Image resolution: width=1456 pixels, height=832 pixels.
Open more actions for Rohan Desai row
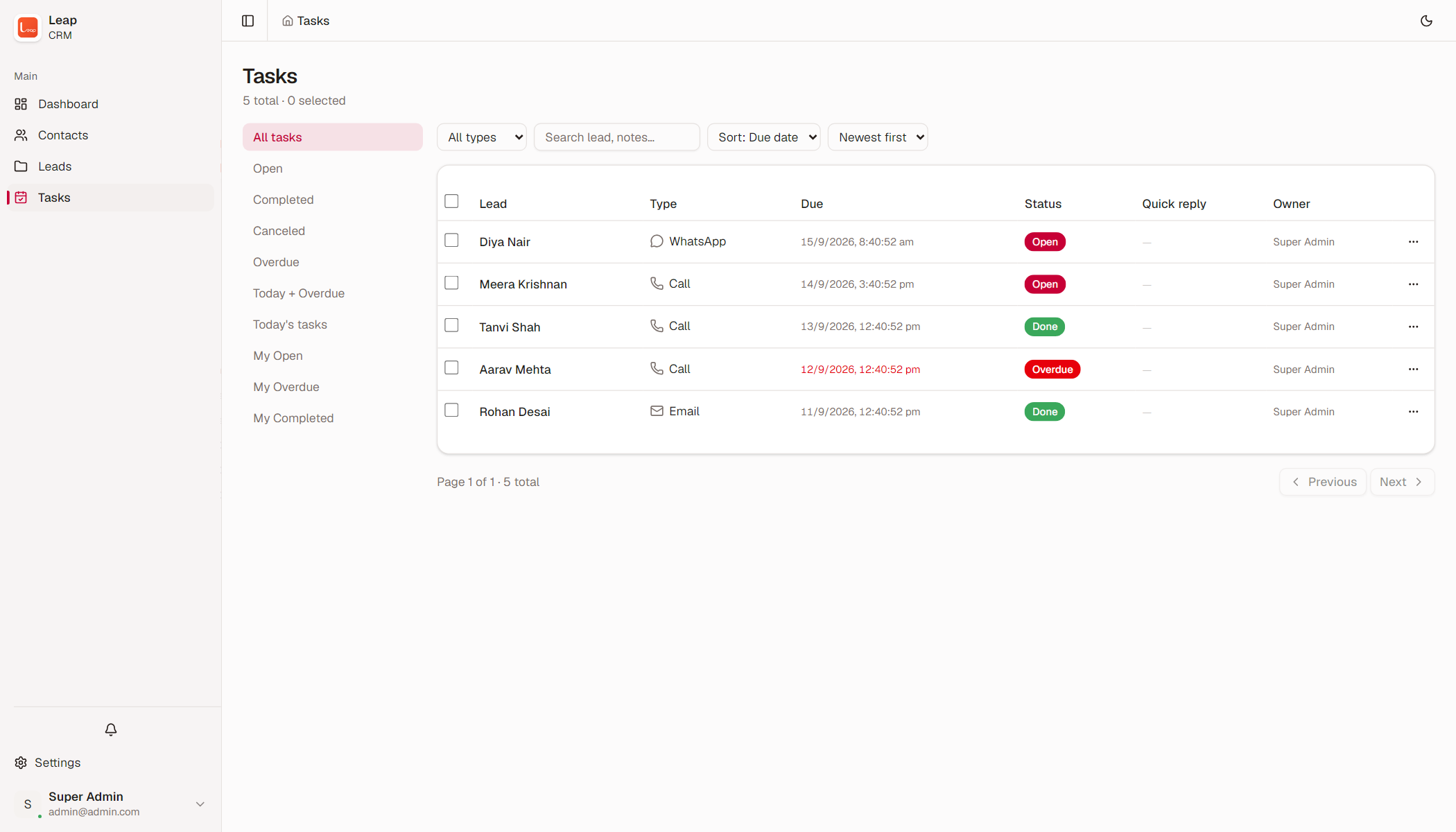(1413, 412)
